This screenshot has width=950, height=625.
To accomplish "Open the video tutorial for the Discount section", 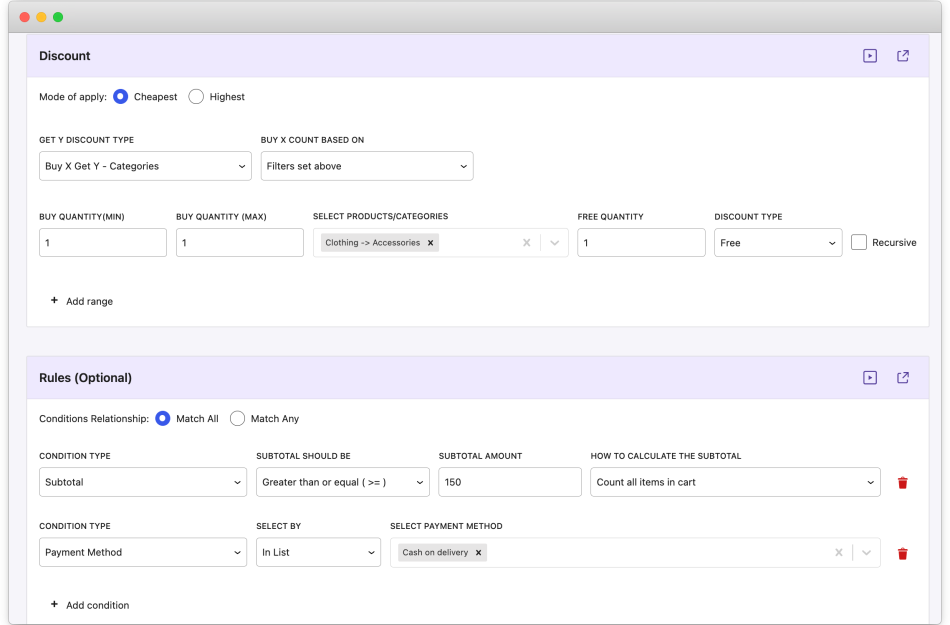I will (x=869, y=56).
